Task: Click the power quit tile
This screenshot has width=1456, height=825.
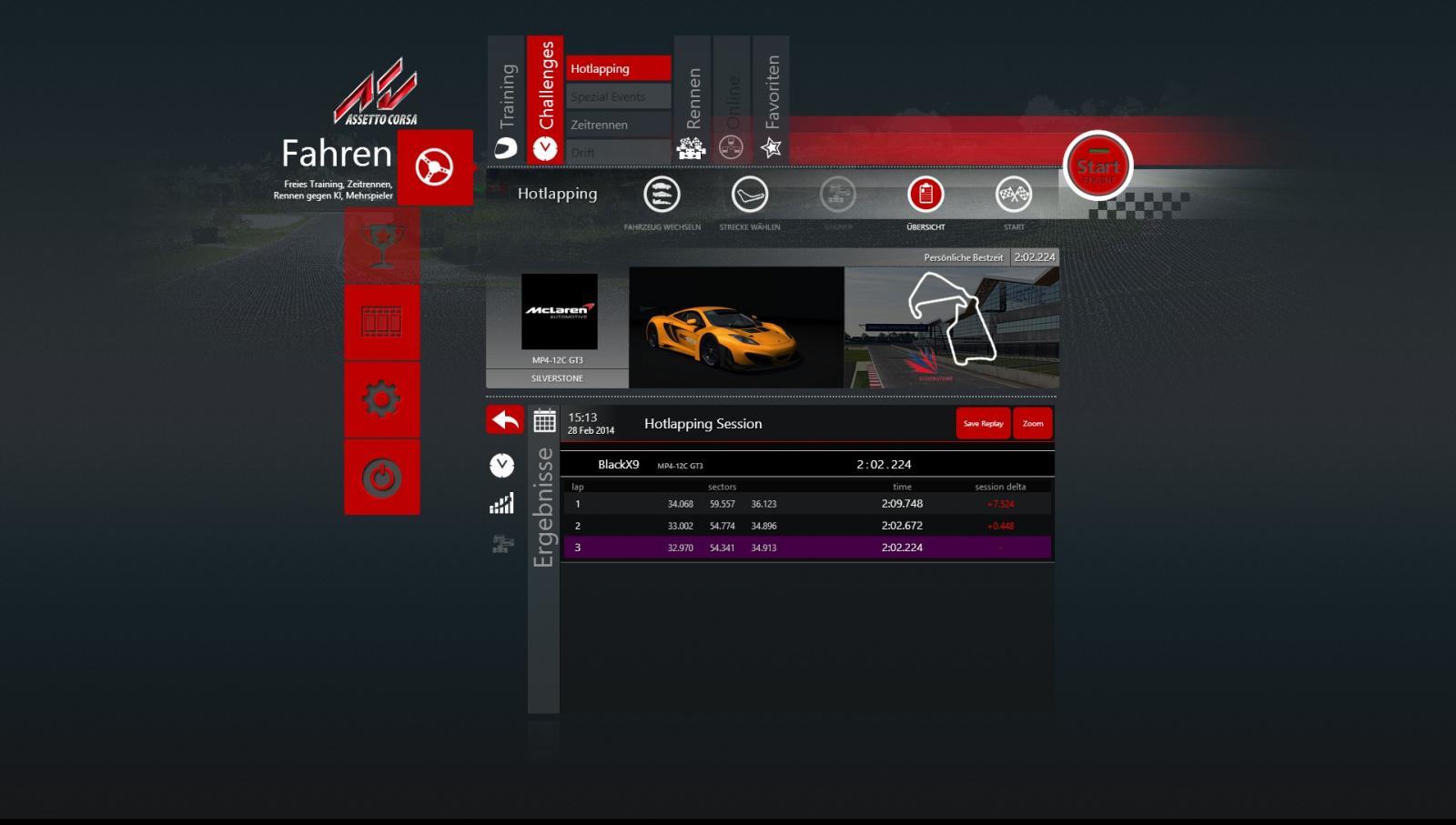Action: pos(382,478)
